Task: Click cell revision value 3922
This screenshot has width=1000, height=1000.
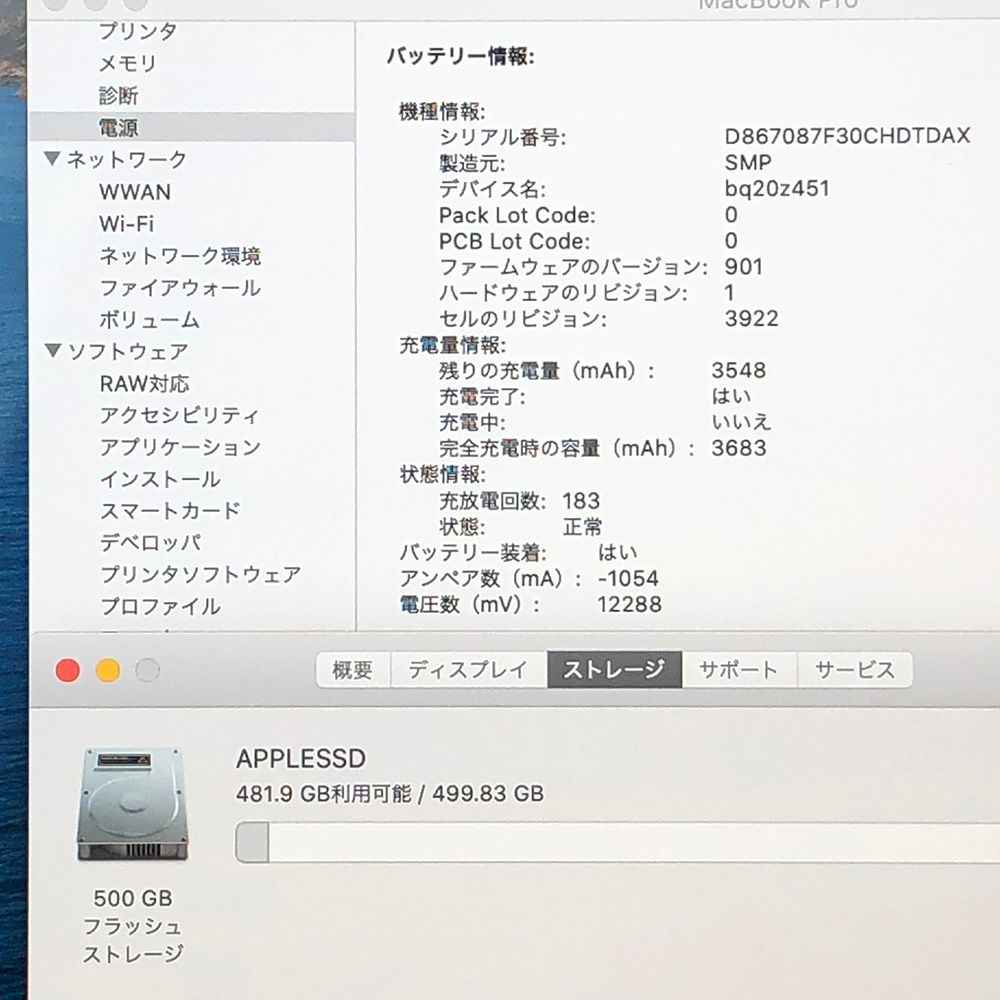Action: click(751, 318)
